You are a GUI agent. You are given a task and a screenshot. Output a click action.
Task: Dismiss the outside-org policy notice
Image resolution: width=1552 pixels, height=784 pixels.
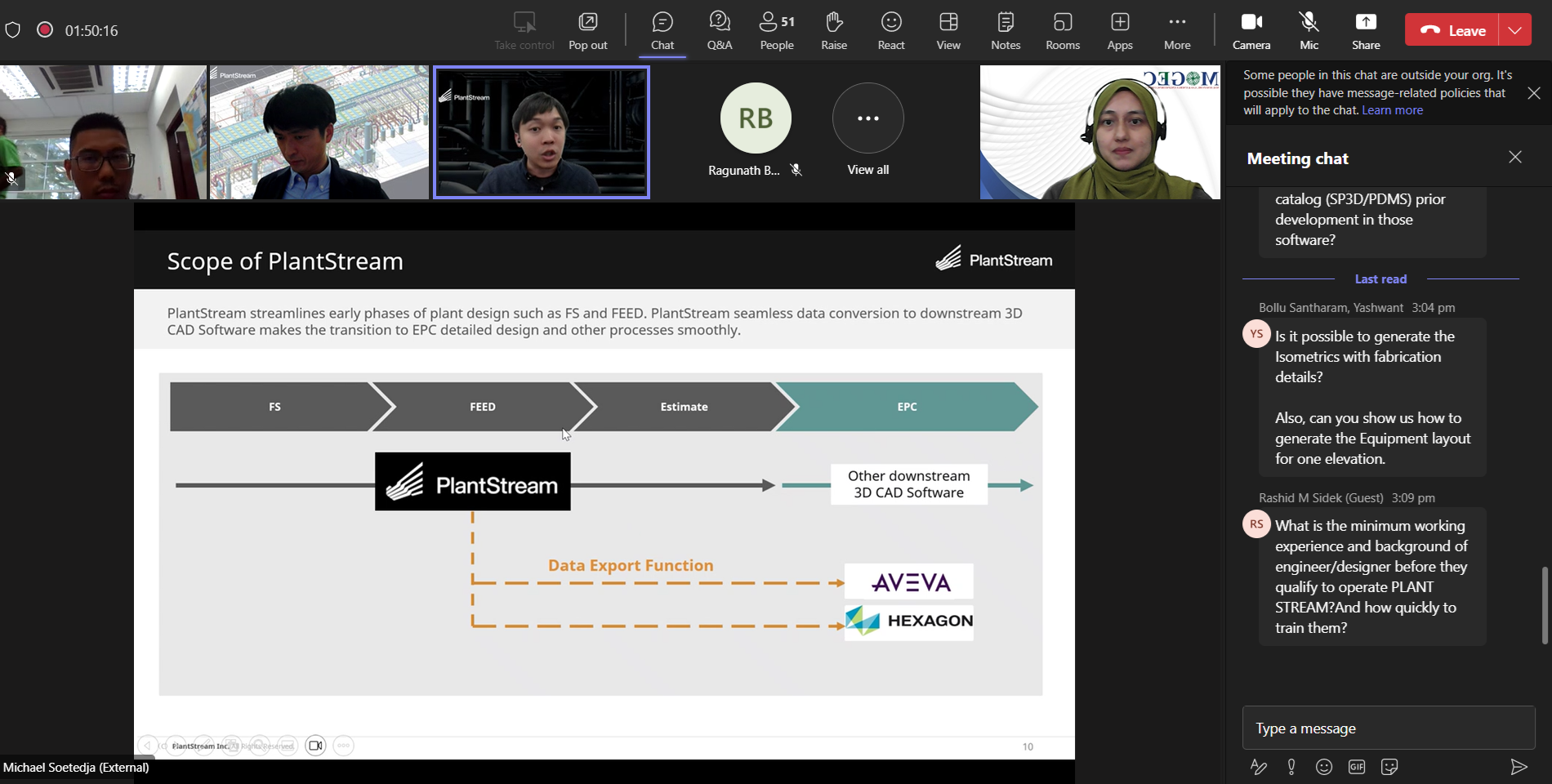click(1534, 93)
